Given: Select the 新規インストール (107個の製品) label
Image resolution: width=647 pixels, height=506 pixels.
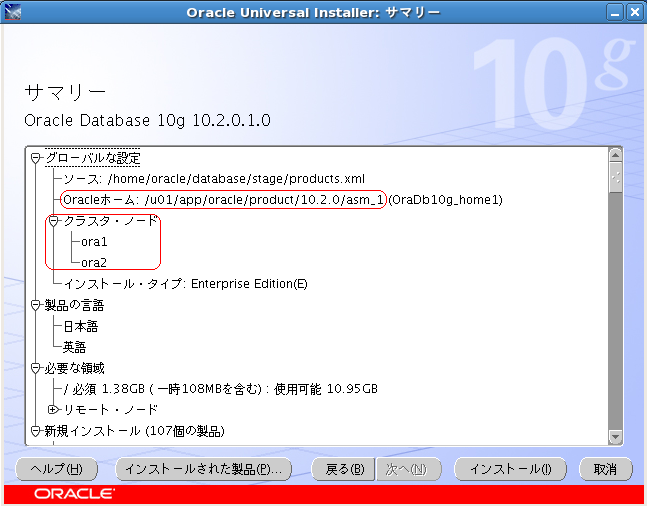Looking at the screenshot, I should (135, 431).
